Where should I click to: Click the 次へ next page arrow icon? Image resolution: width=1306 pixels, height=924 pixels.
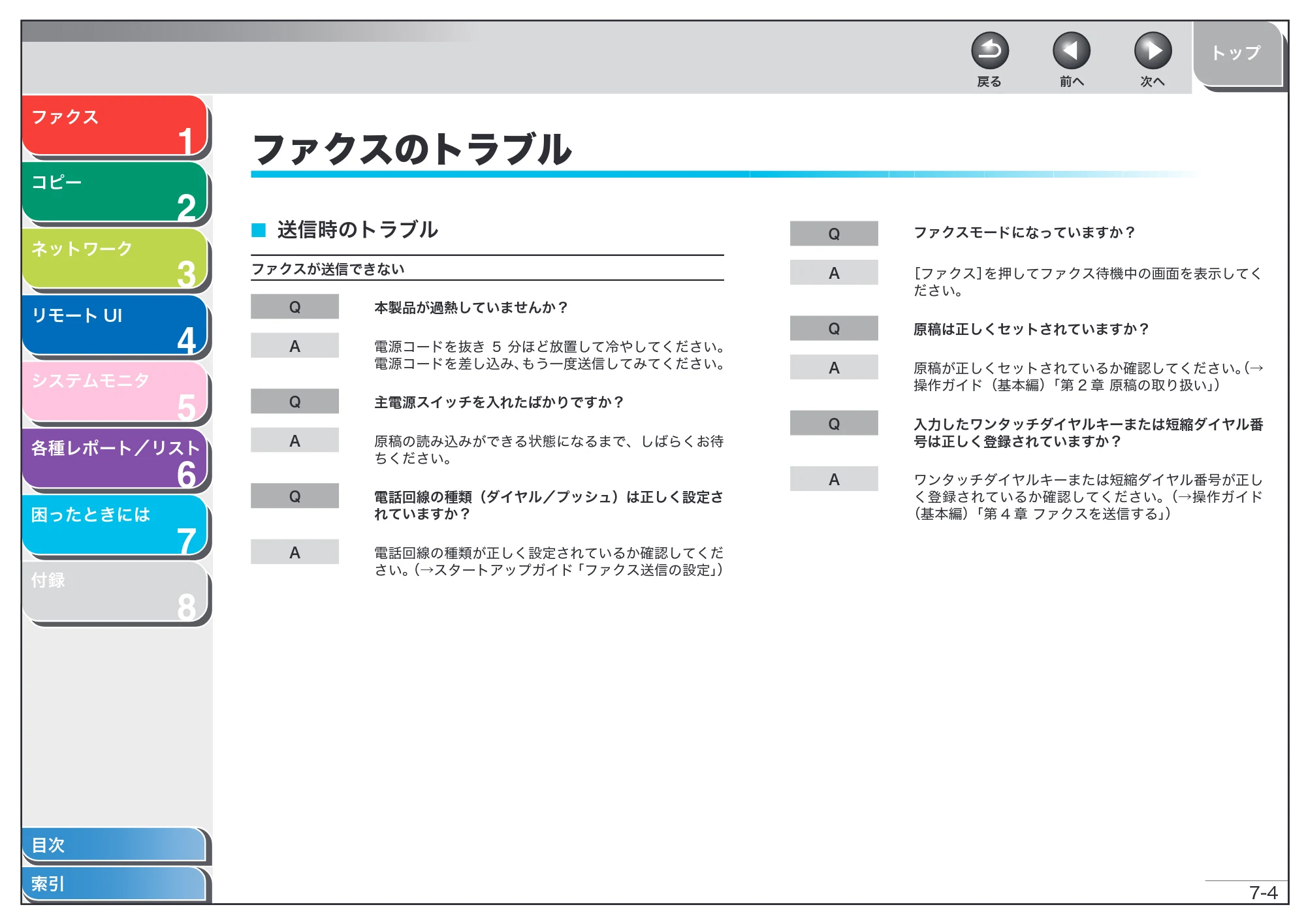pyautogui.click(x=1153, y=51)
